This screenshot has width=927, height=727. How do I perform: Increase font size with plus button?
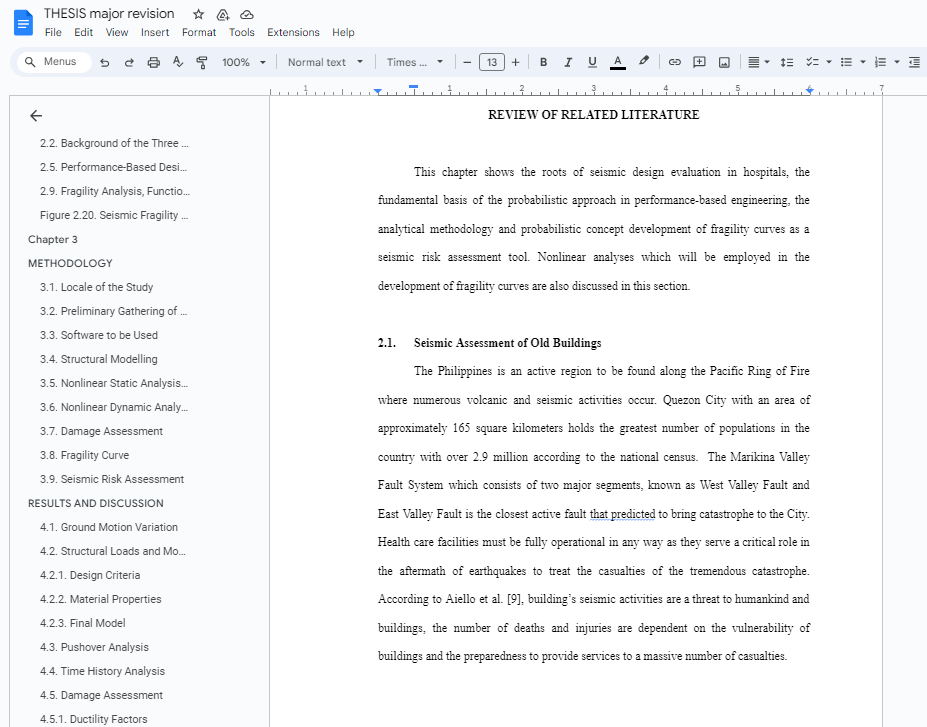(516, 62)
